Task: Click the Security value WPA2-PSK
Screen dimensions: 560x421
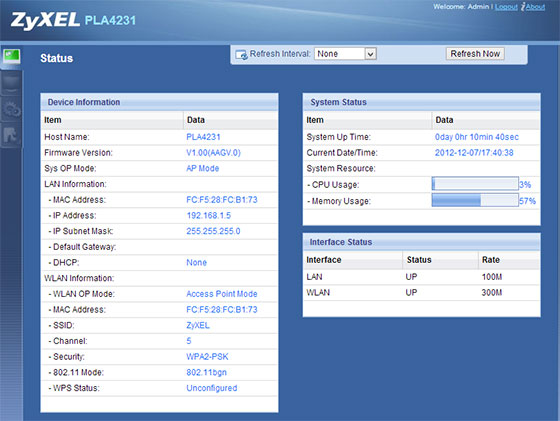Action: point(207,357)
